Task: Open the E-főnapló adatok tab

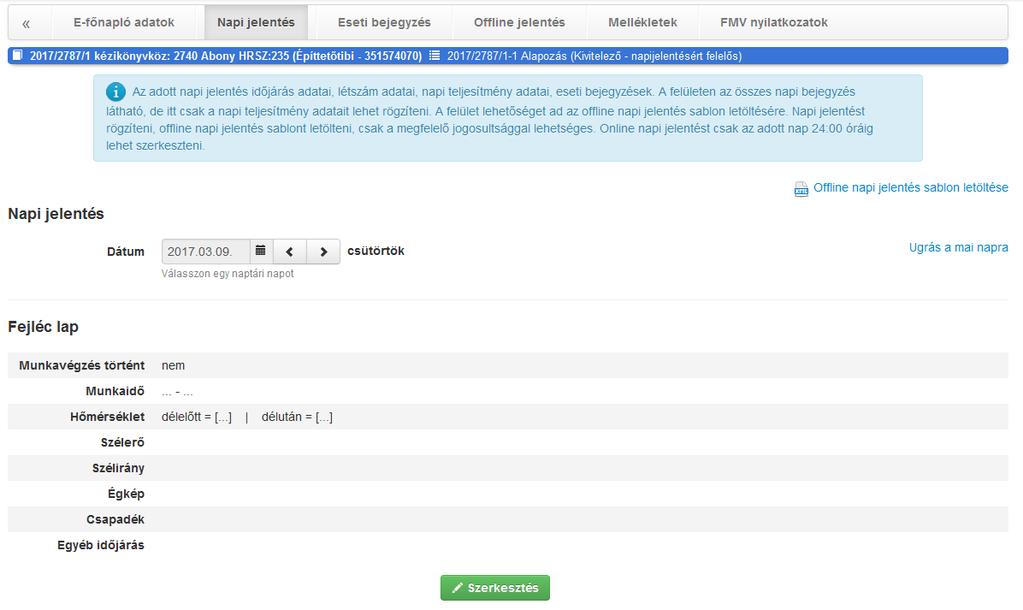Action: 124,23
